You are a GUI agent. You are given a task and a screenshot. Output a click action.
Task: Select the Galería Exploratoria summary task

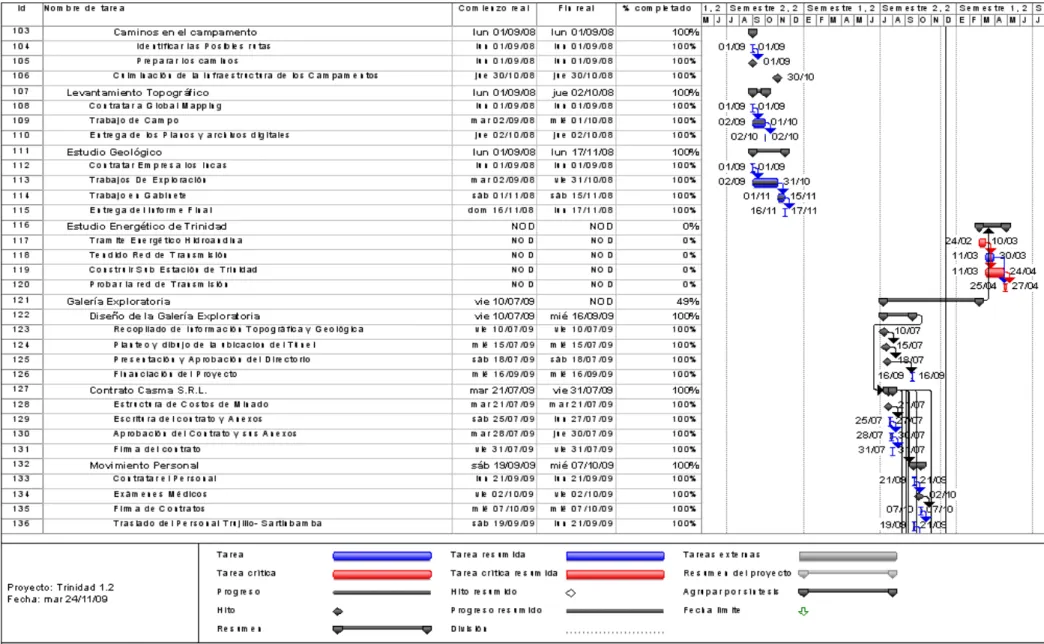119,301
